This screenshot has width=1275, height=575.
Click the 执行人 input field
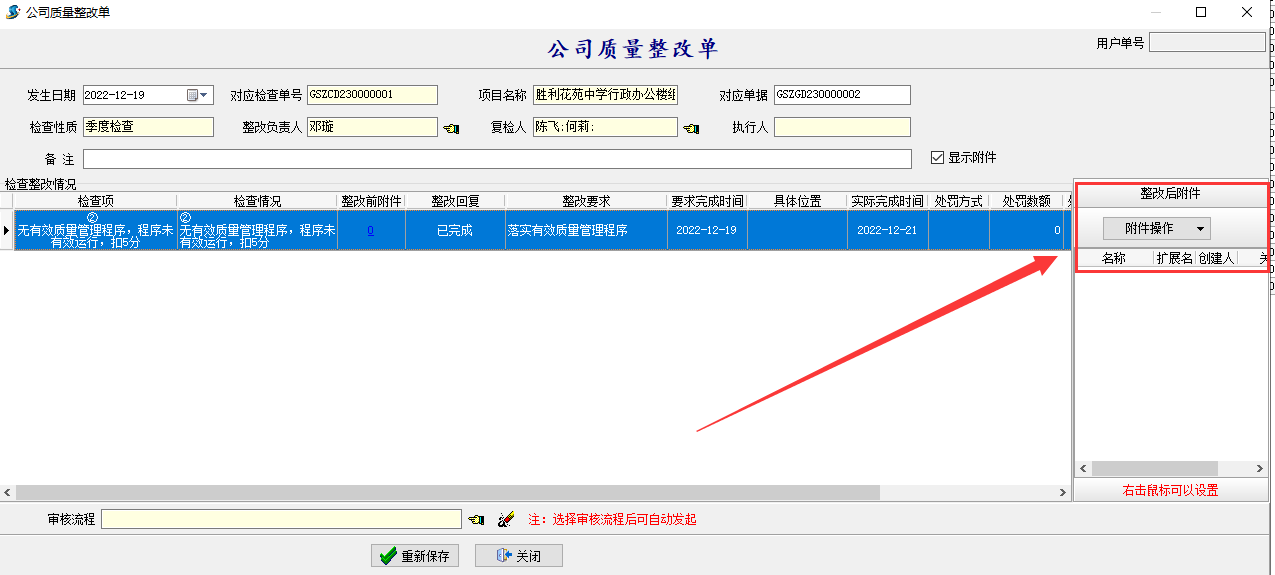[x=841, y=127]
